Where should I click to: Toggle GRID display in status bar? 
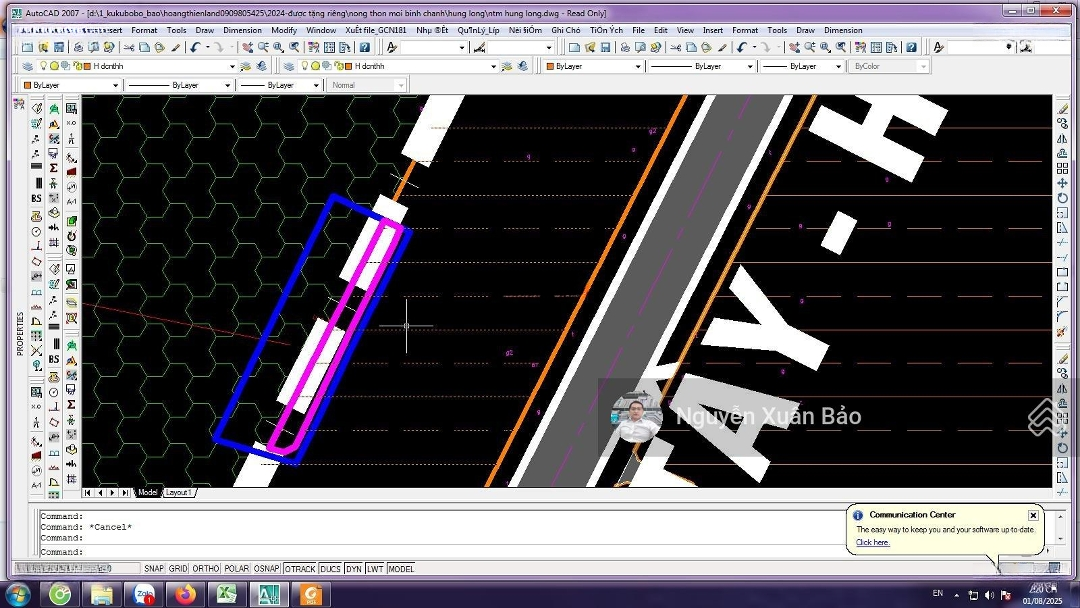point(178,569)
